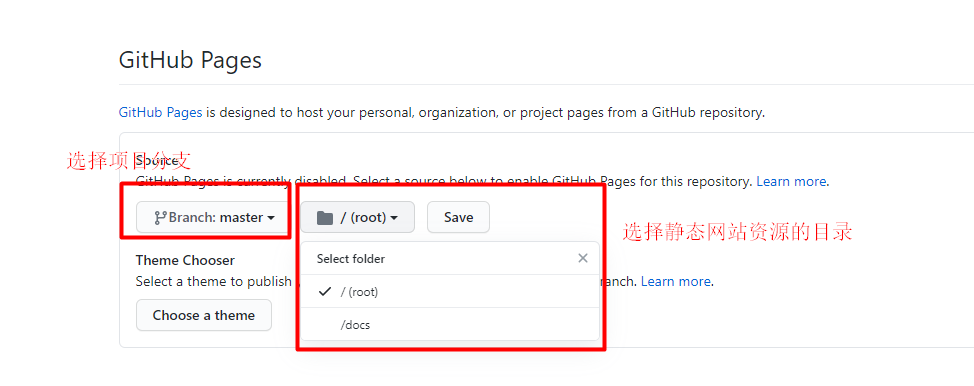Click the Choose a theme button
974x386 pixels.
click(204, 315)
